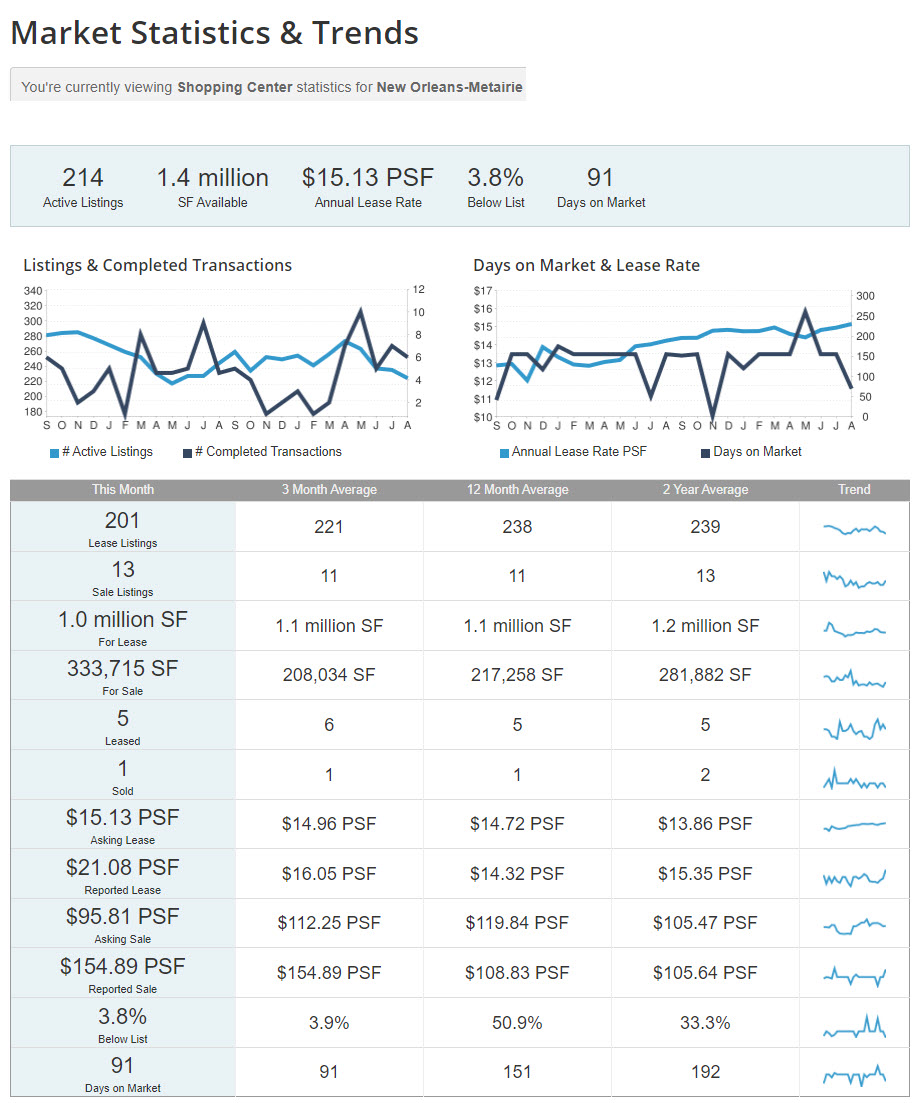
Task: Toggle the # Active Listings legend swatch
Action: click(x=54, y=453)
